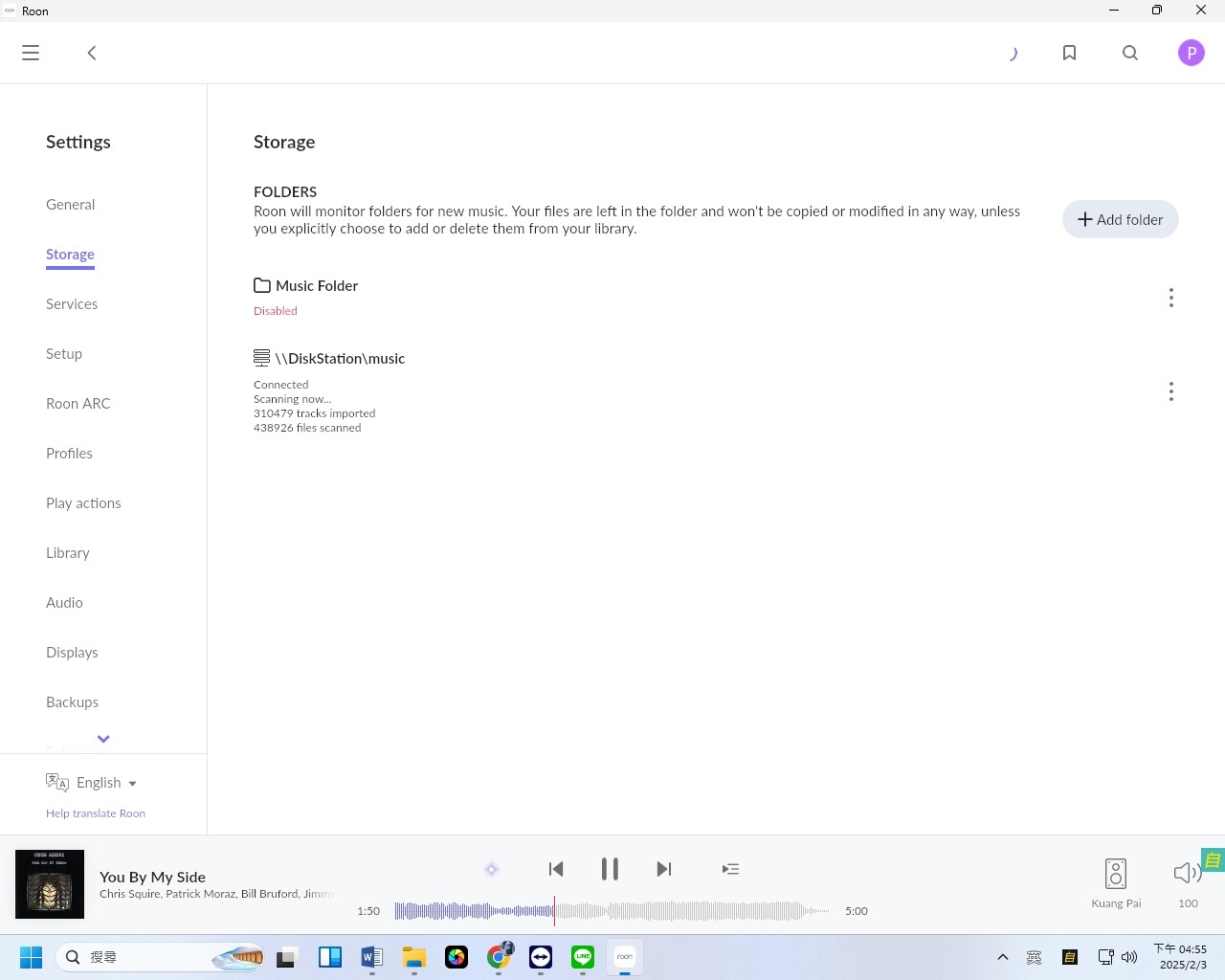Screen dimensions: 1225x980
Task: Open options for \\DiskStation\music folder
Action: (x=1171, y=391)
